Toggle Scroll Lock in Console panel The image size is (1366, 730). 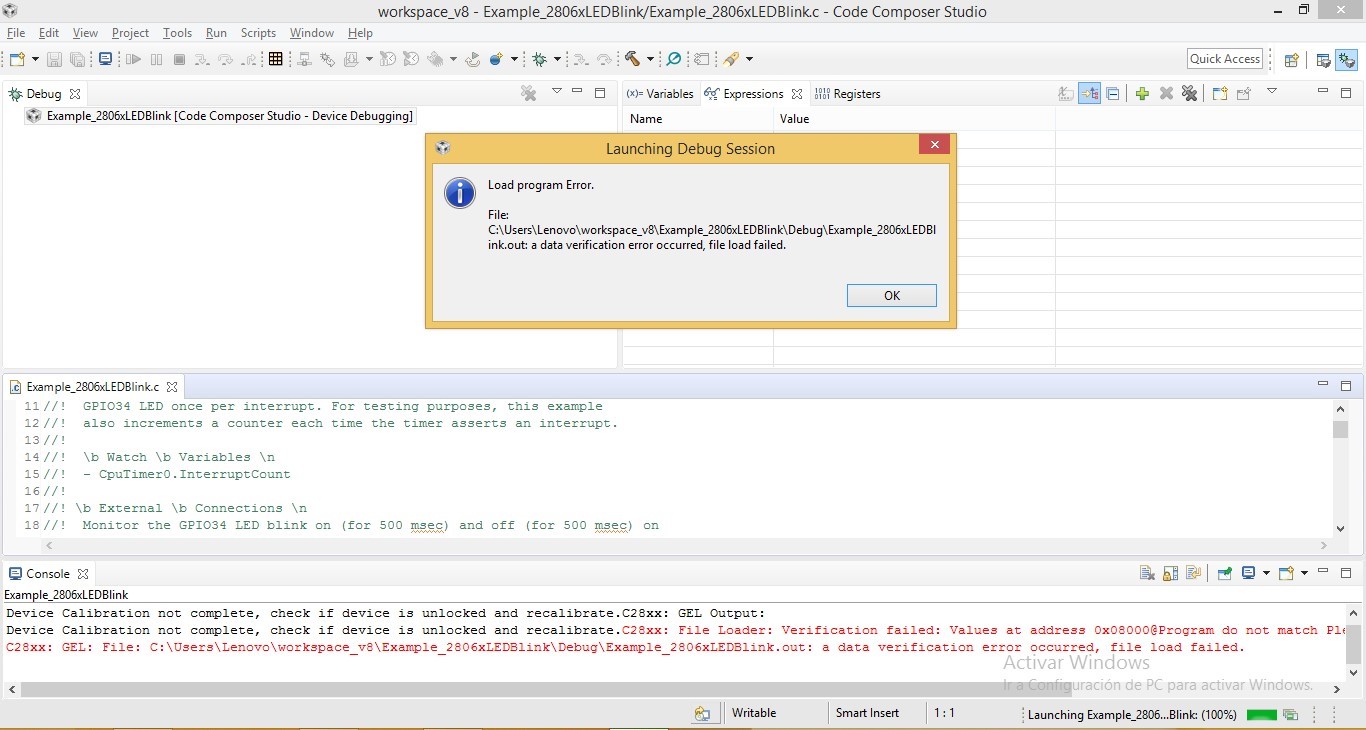tap(1170, 573)
